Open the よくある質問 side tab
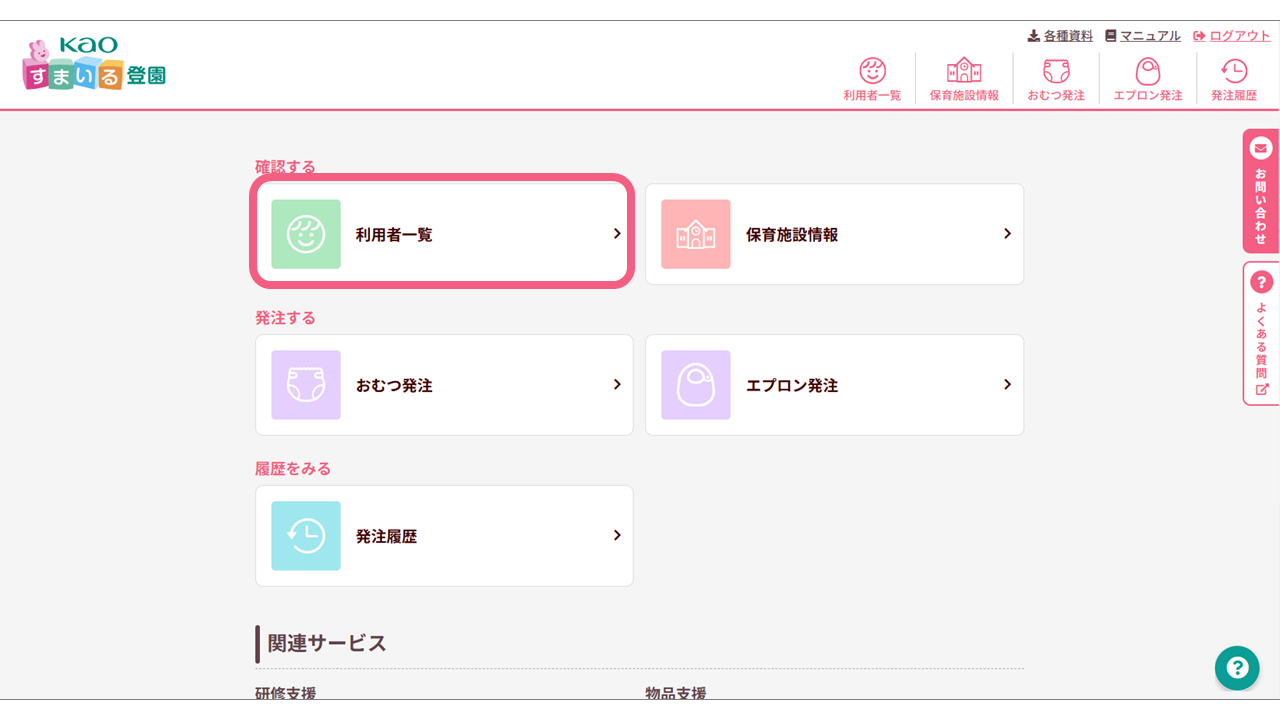The height and width of the screenshot is (720, 1280). pos(1260,334)
